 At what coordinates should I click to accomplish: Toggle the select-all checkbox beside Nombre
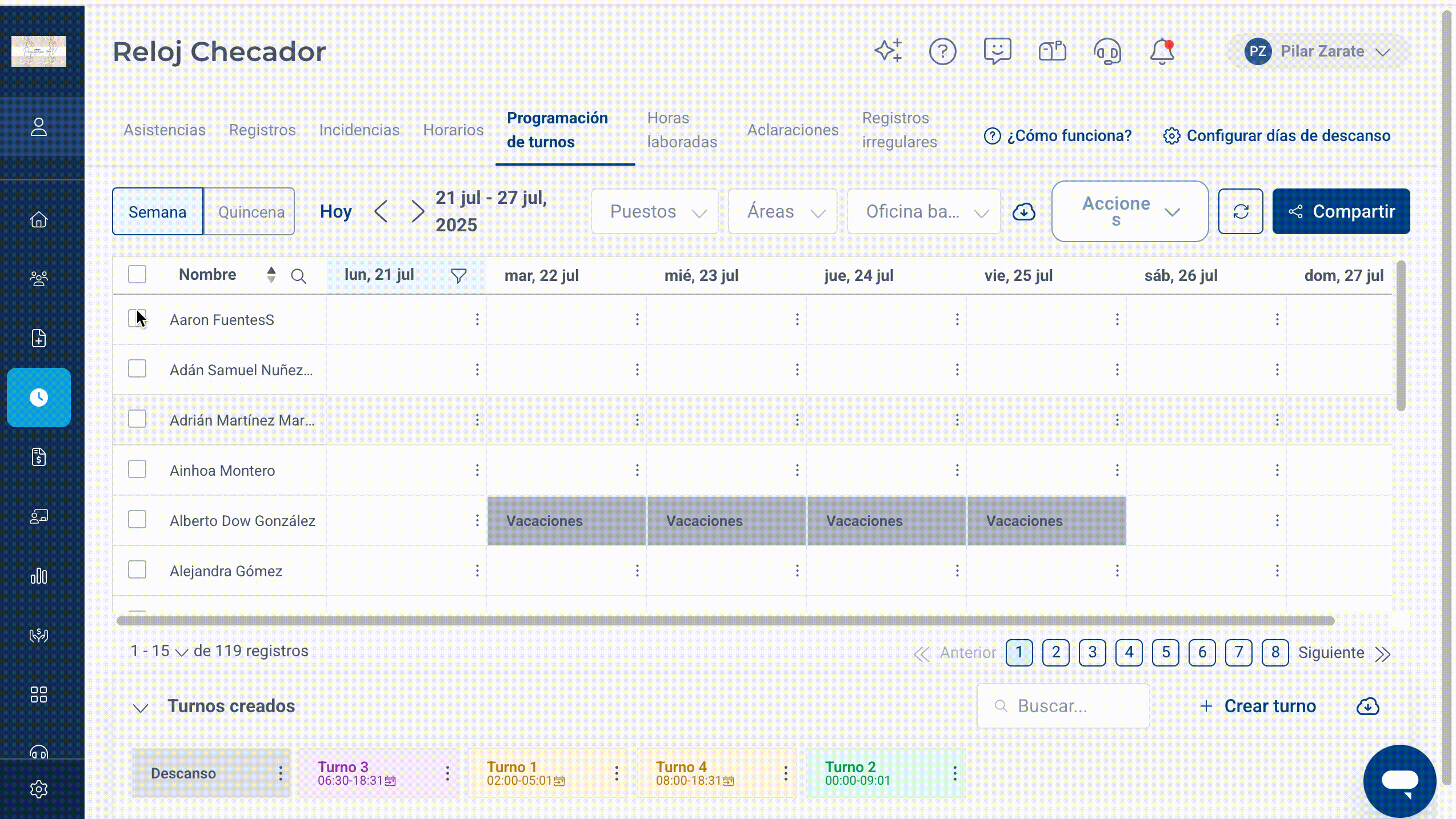(137, 275)
